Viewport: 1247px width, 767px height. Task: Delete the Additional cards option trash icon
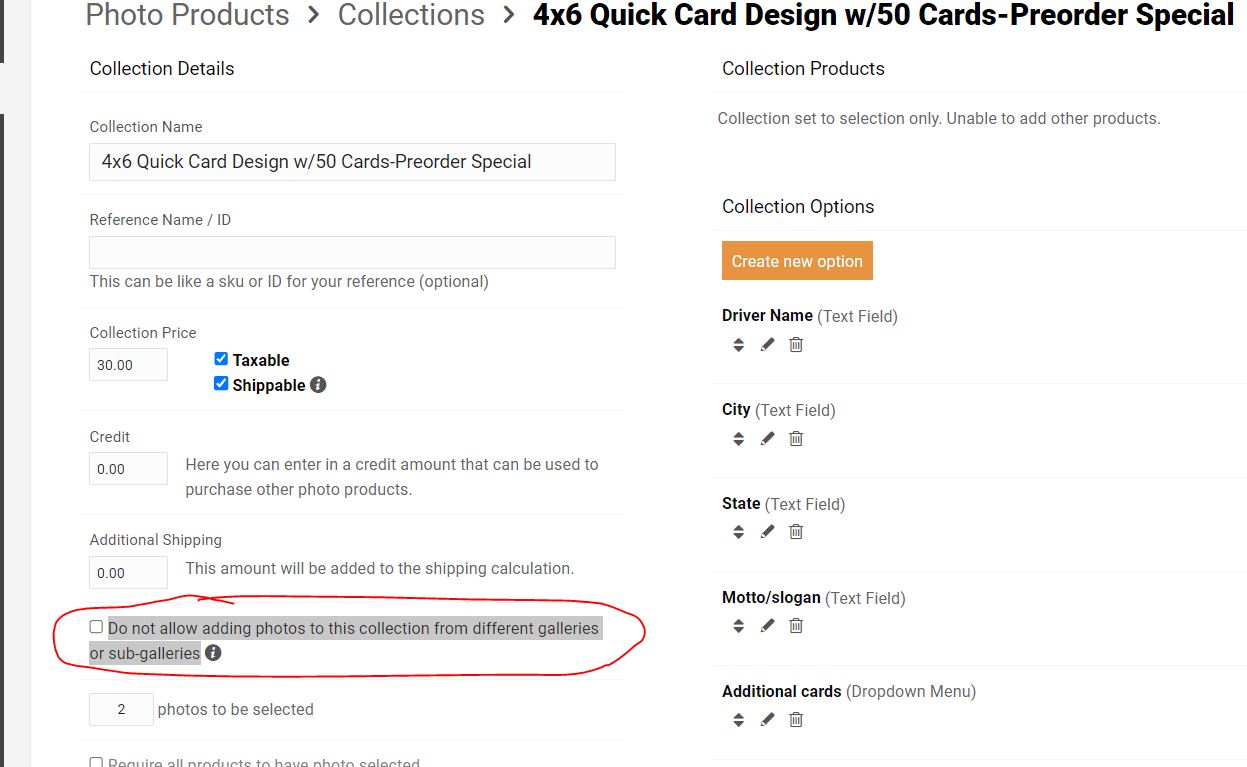(796, 719)
